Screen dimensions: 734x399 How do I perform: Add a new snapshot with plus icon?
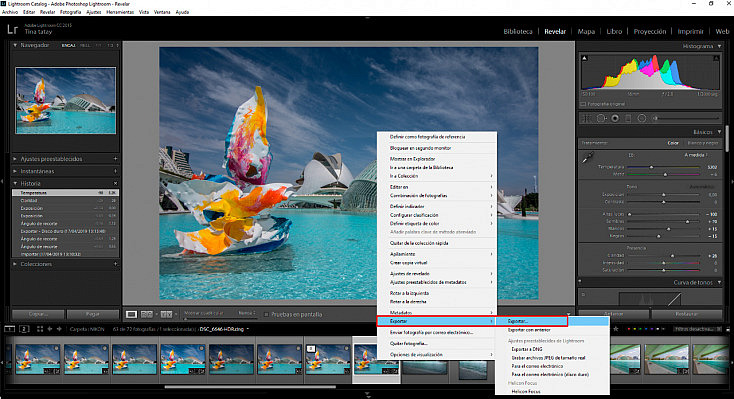115,171
